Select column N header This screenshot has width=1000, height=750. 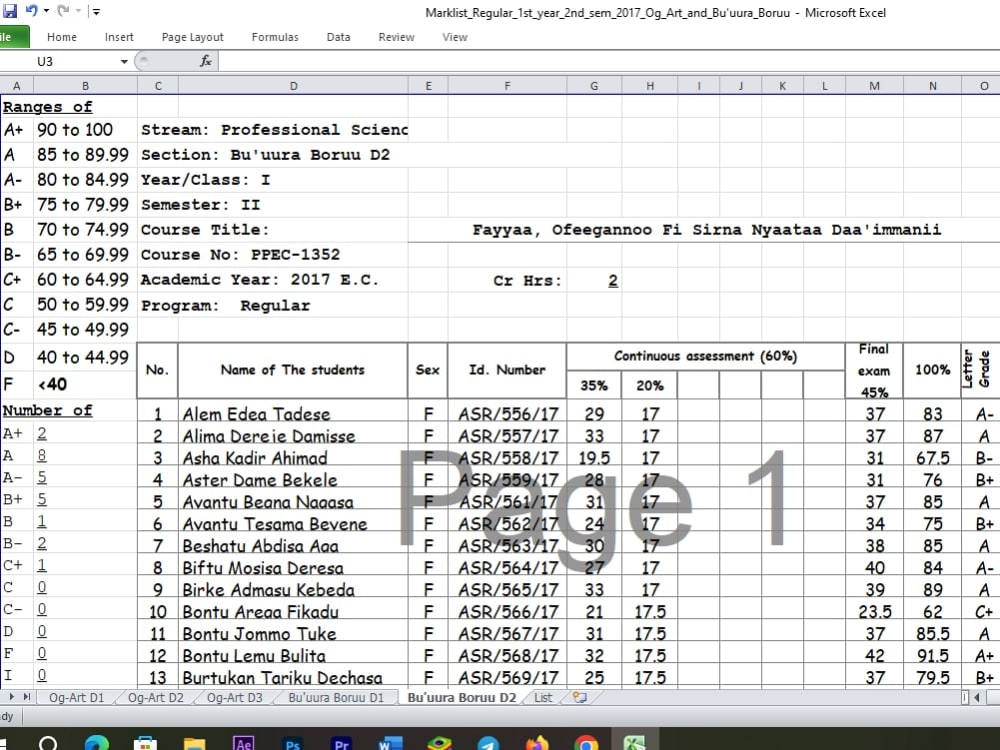click(x=932, y=85)
